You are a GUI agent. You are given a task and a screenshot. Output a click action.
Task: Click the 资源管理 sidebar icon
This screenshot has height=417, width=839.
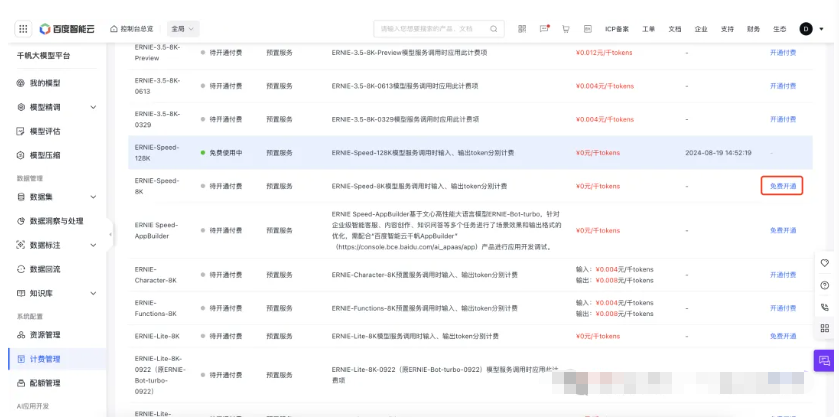21,335
